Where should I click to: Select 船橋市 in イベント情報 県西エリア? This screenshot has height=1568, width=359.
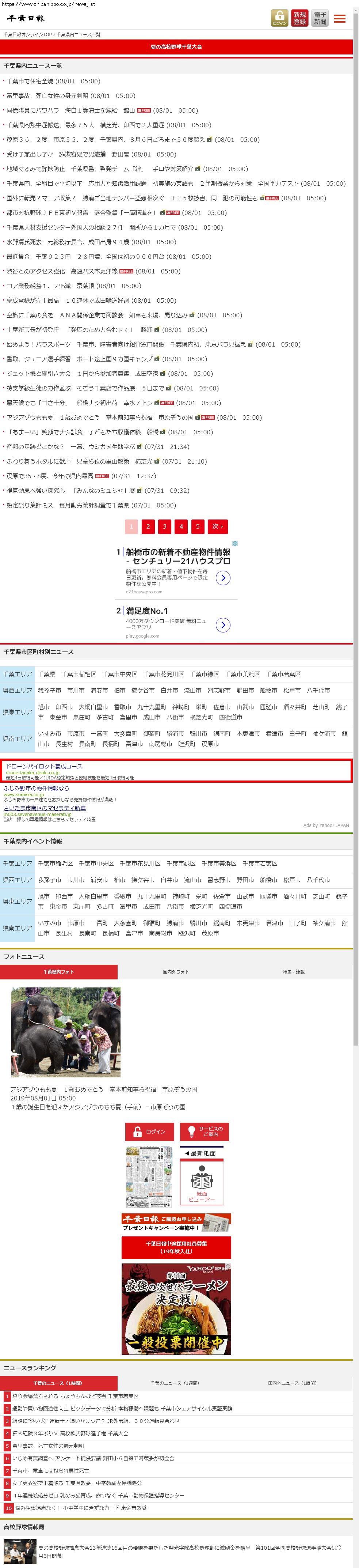(x=268, y=880)
